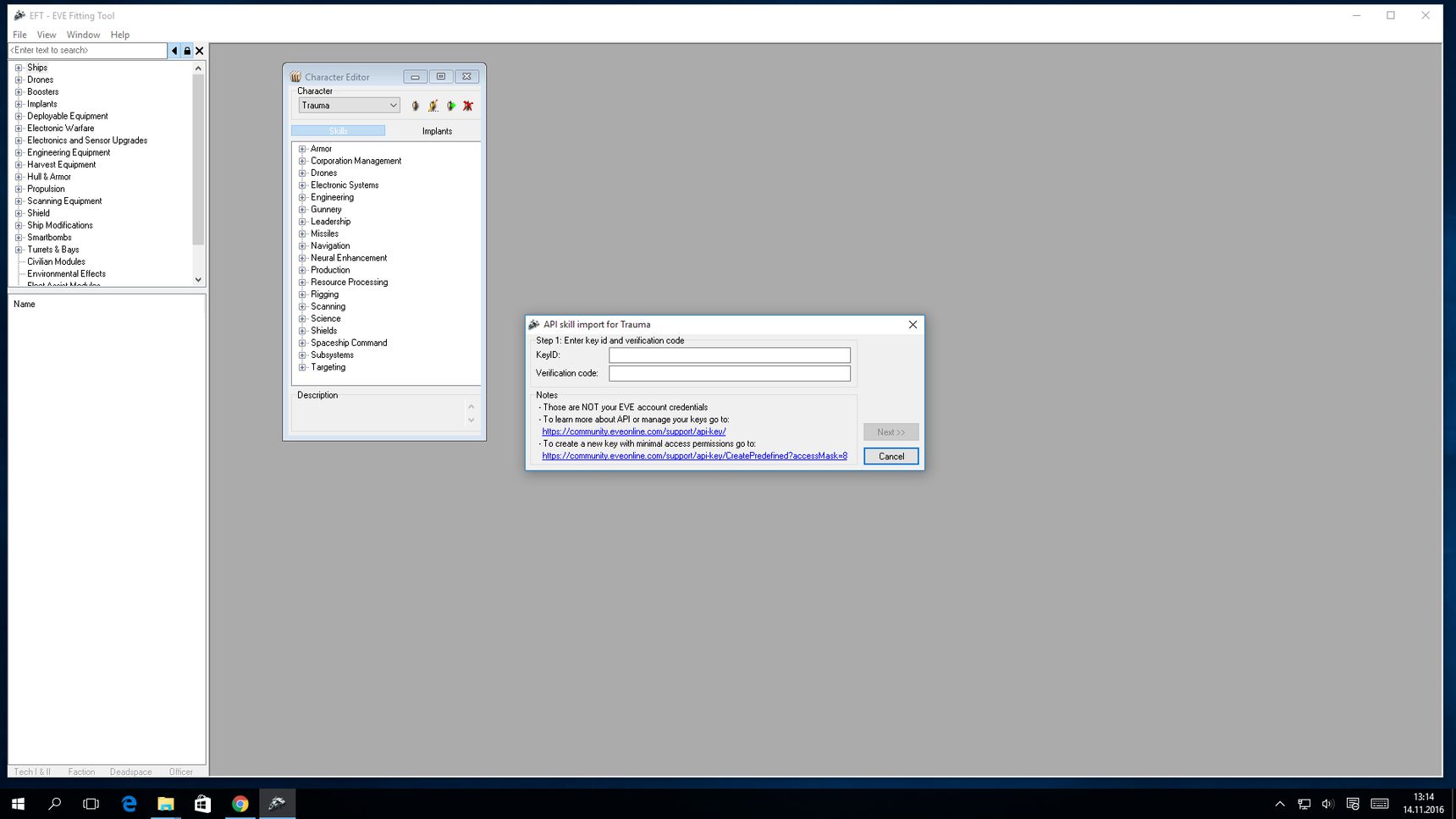Open the Character dropdown showing Trauma
The width and height of the screenshot is (1456, 819).
349,106
